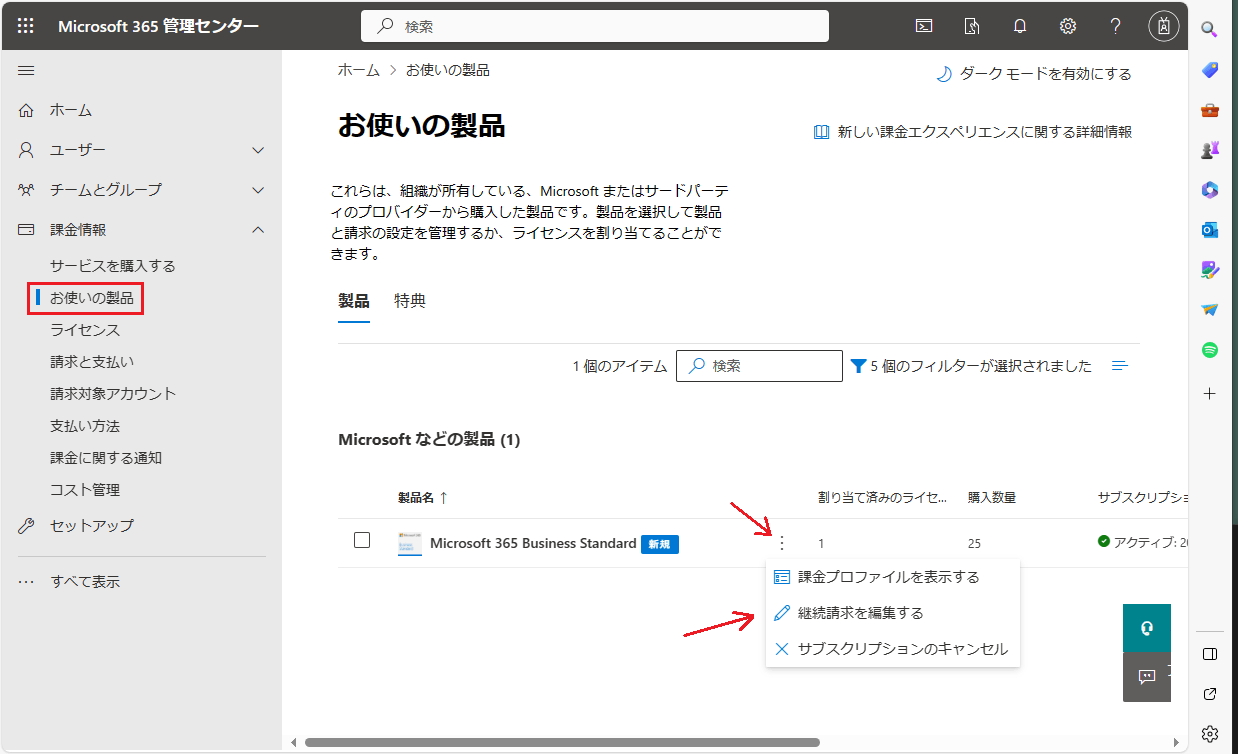Image resolution: width=1238 pixels, height=754 pixels.
Task: Select the Microsoft 365 Business Standard checkbox
Action: point(362,540)
